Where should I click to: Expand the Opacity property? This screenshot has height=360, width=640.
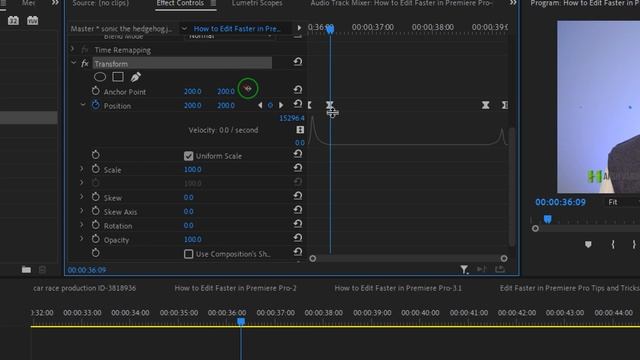click(82, 238)
